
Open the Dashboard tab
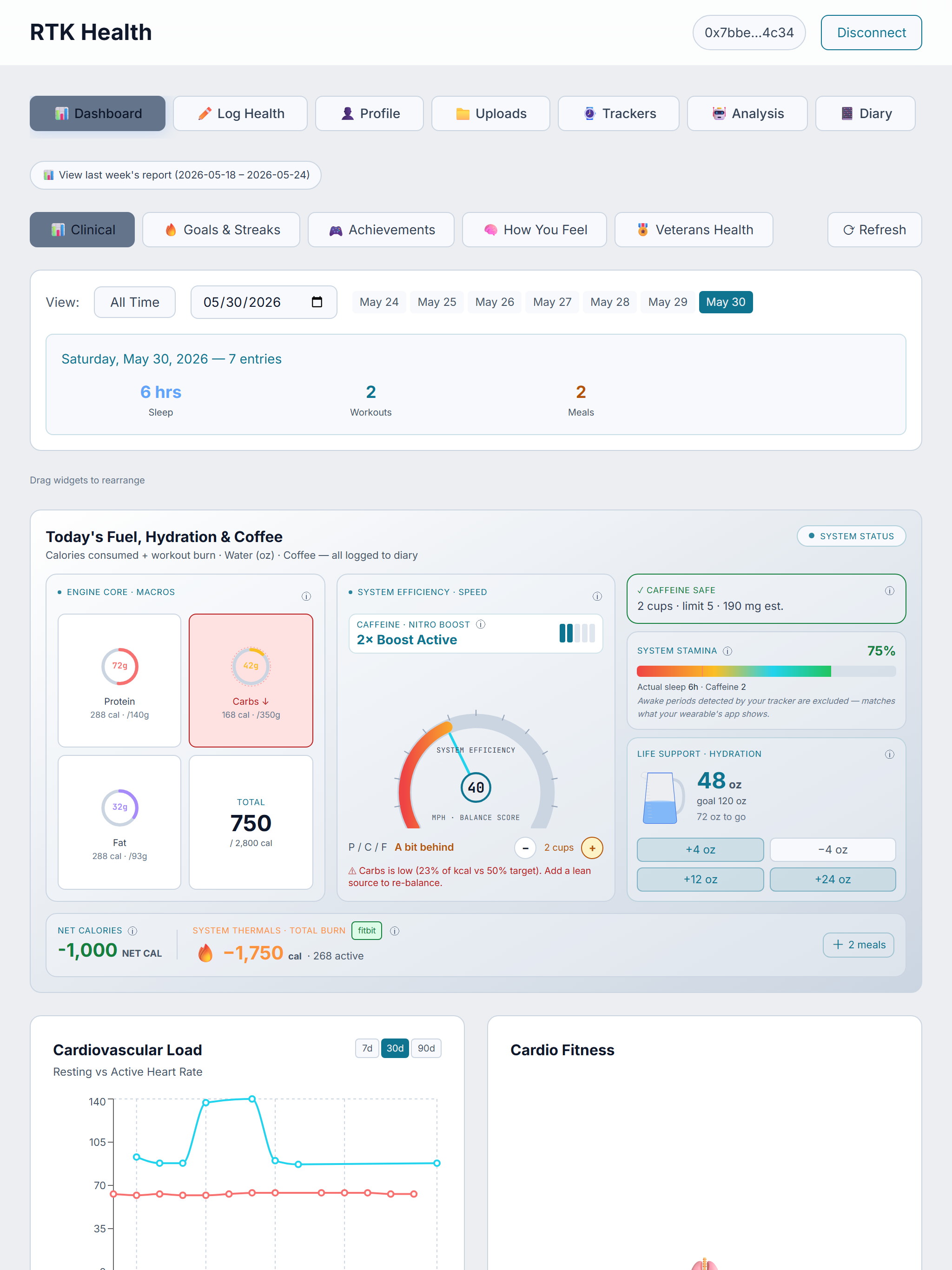(98, 114)
